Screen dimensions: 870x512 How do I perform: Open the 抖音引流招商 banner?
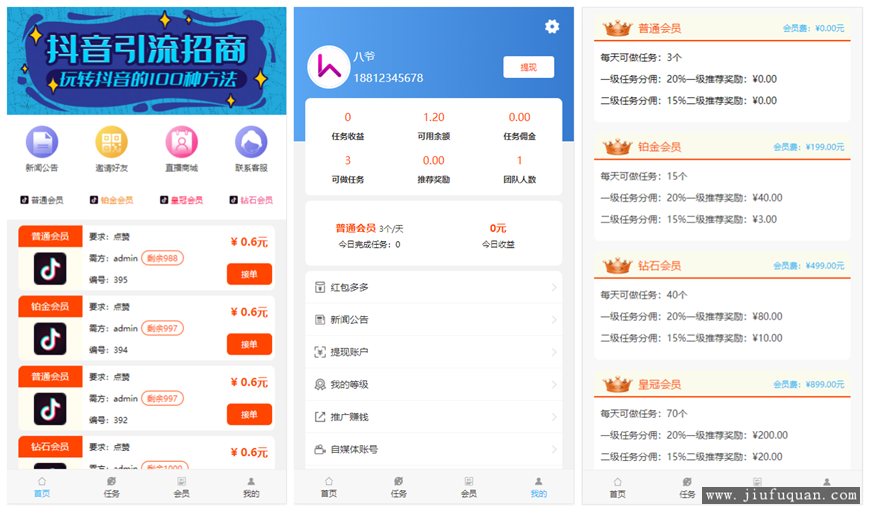click(146, 61)
